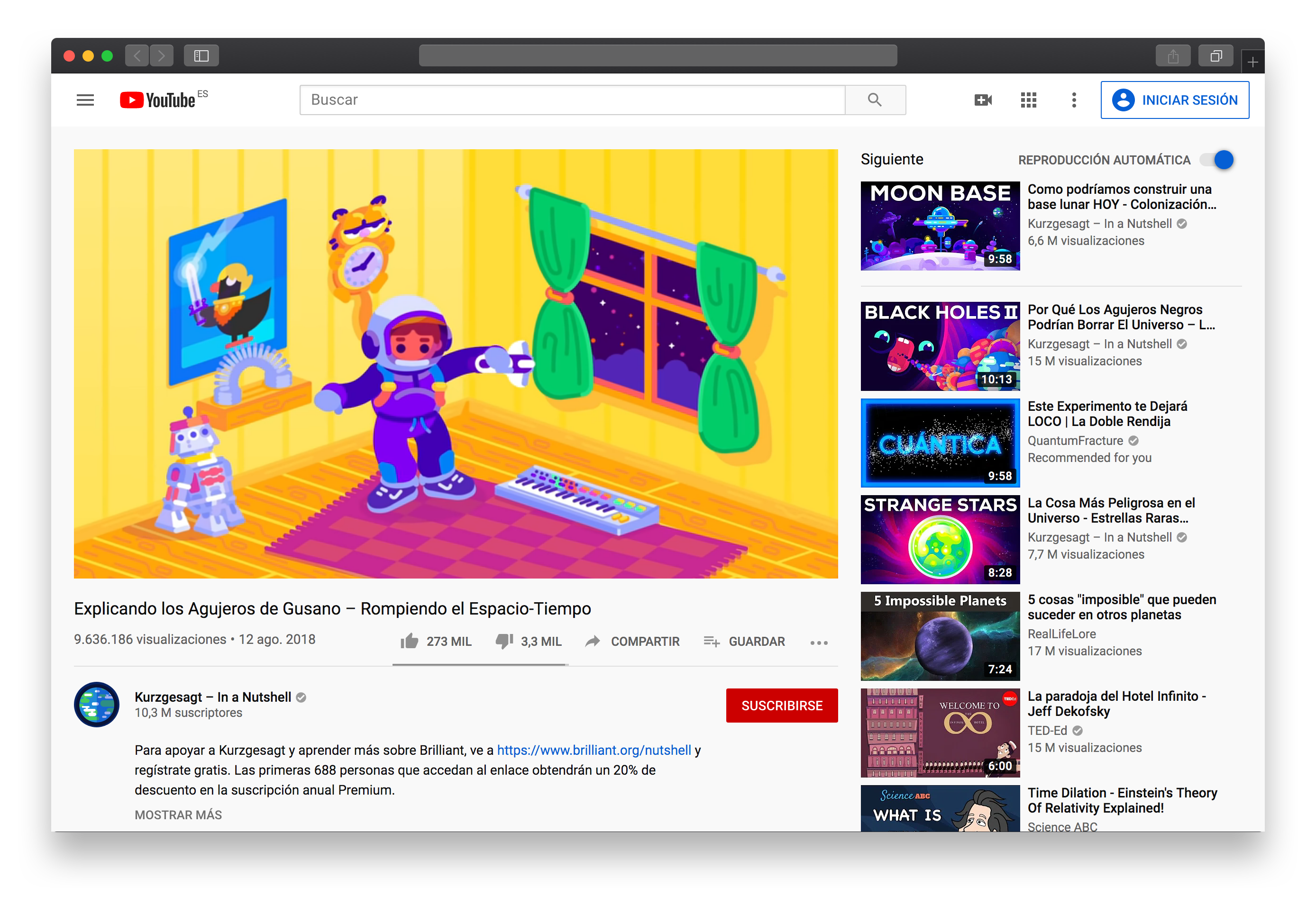Like the video with thumbs up
Screen dimensions: 1316x905
409,642
